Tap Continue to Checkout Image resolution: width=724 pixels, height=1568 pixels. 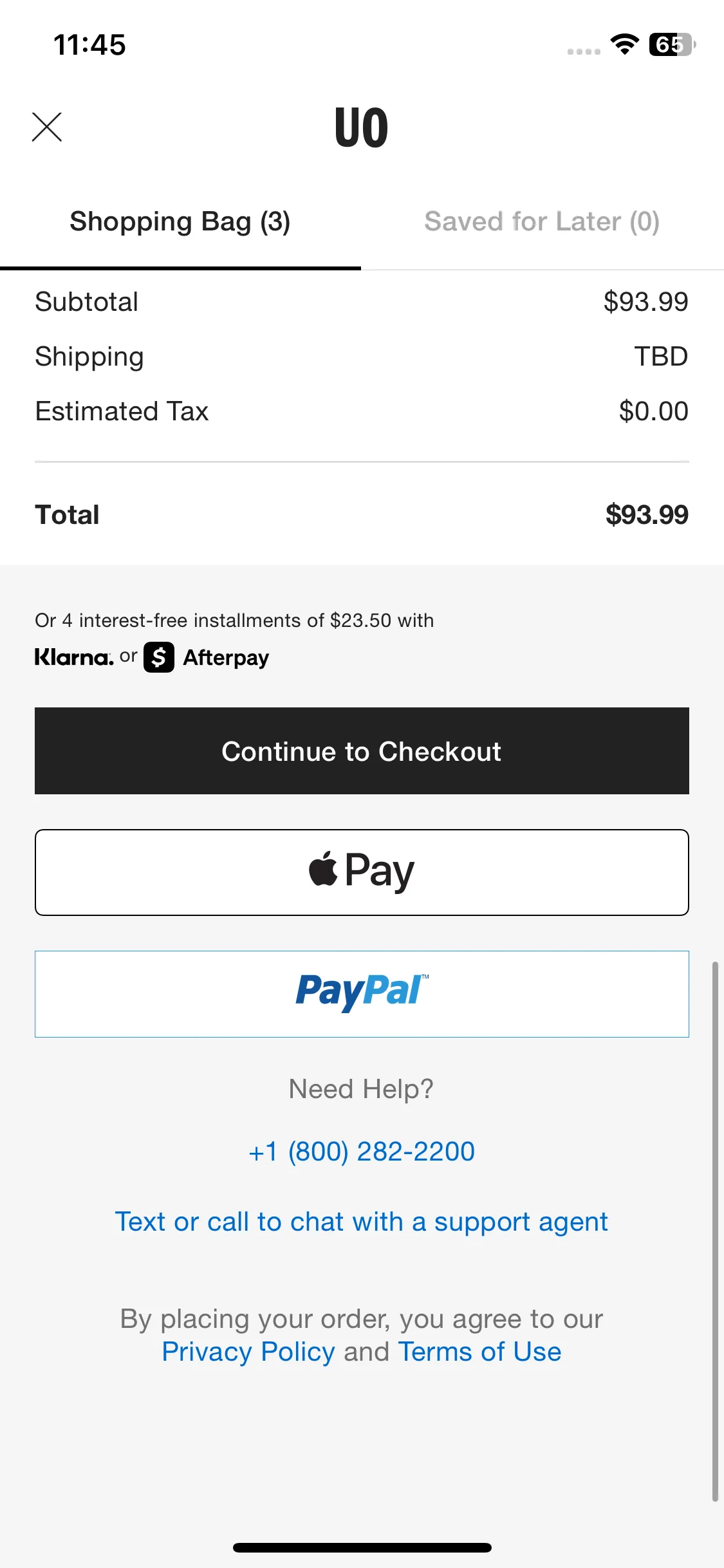click(362, 751)
